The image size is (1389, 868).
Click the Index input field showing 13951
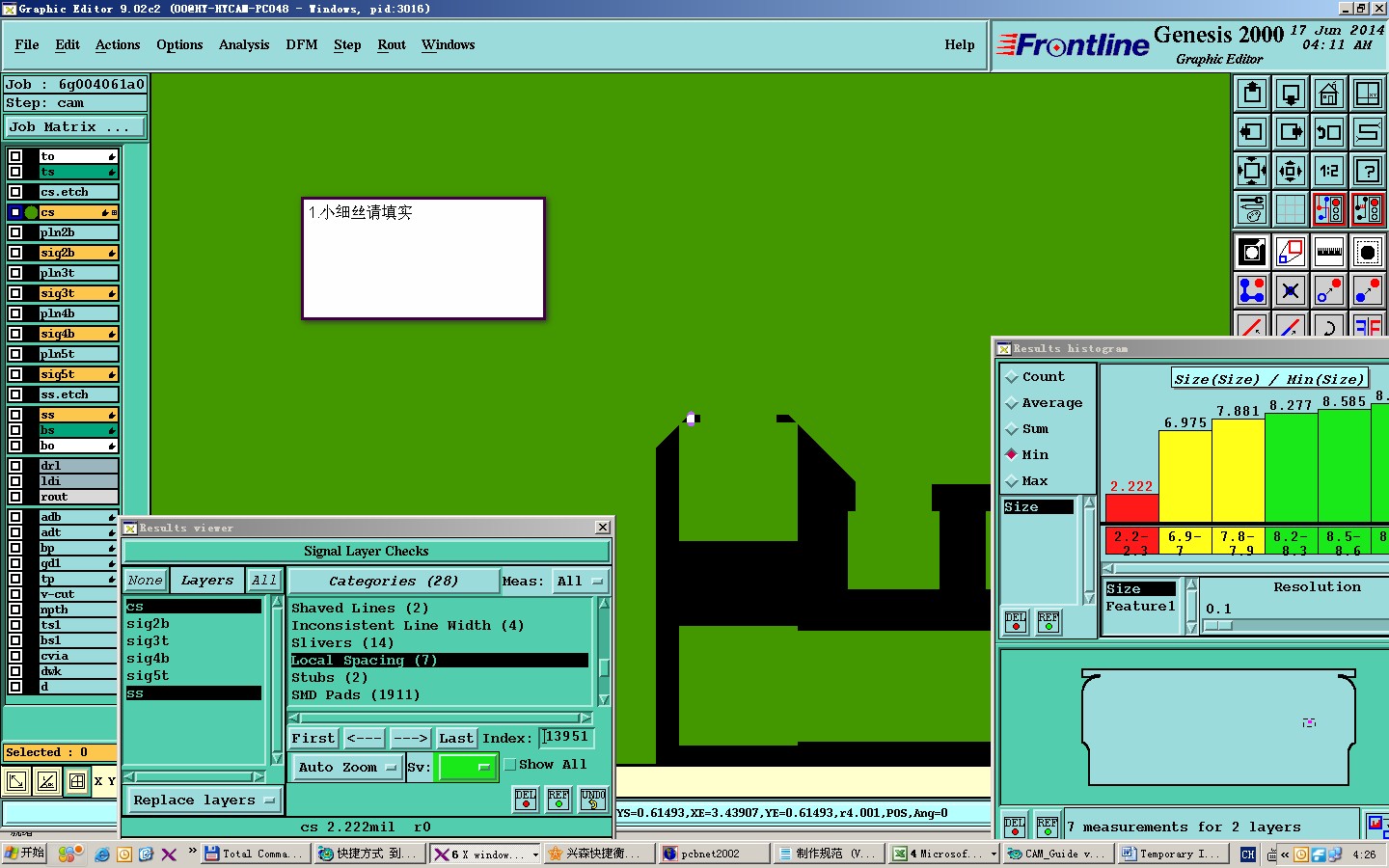click(566, 738)
